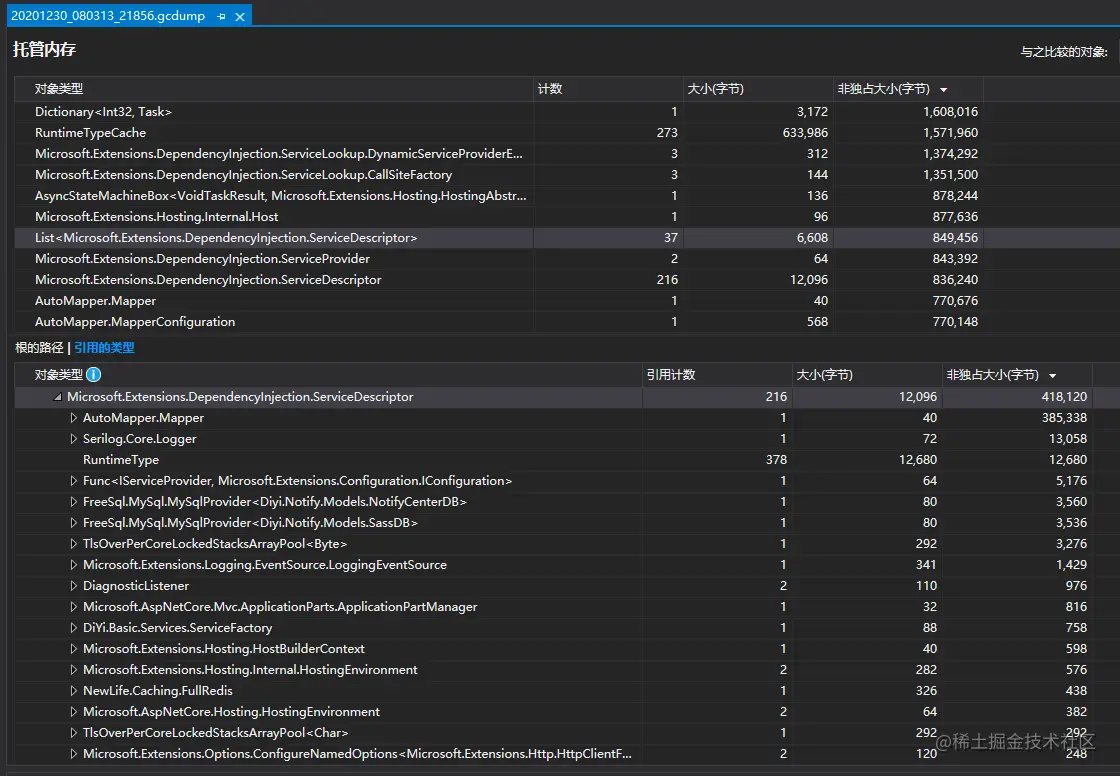1120x776 pixels.
Task: Expand DiYi.Basic.Services.ServiceFactory node
Action: [x=73, y=628]
